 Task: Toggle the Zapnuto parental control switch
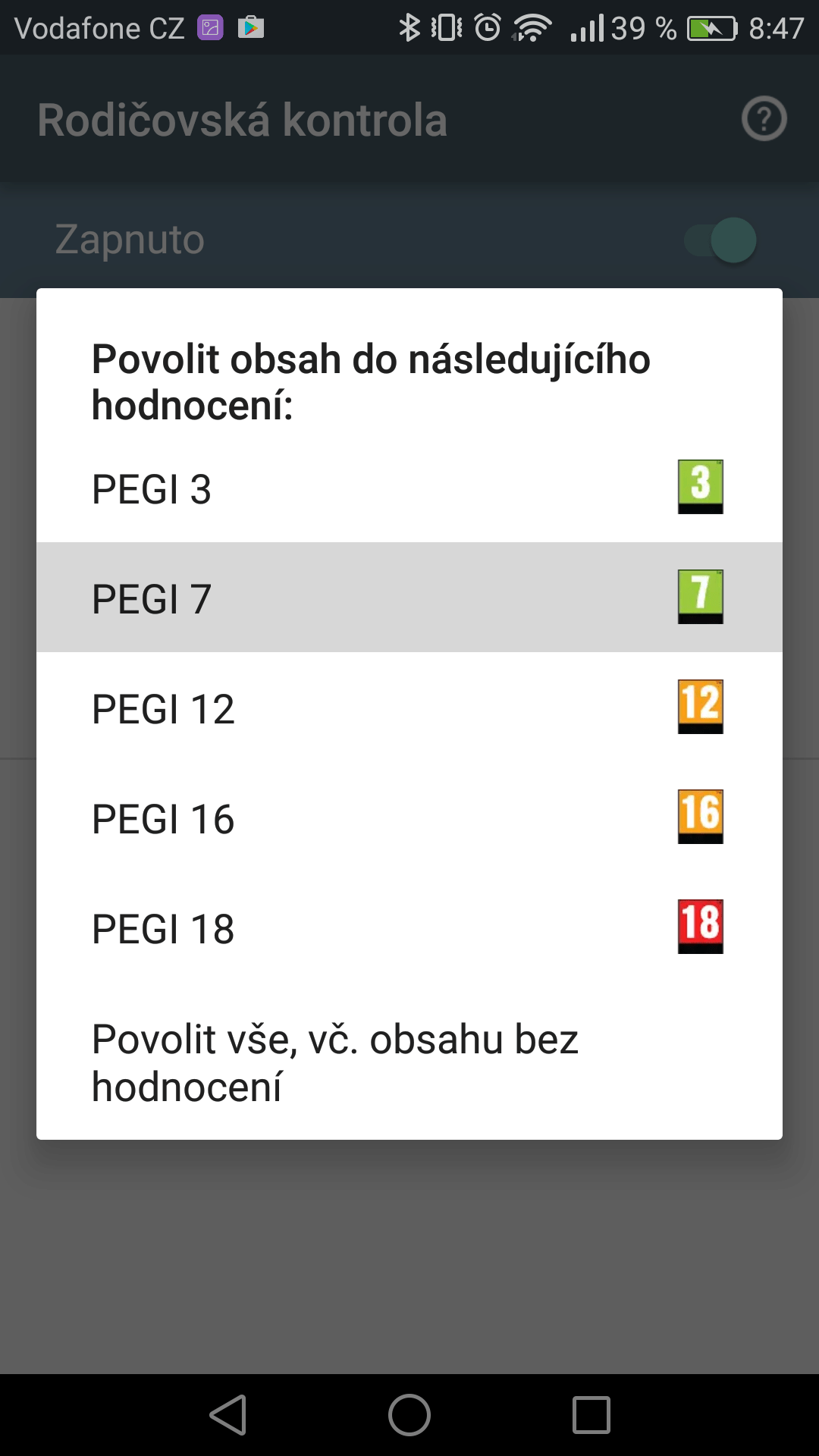pyautogui.click(x=720, y=240)
